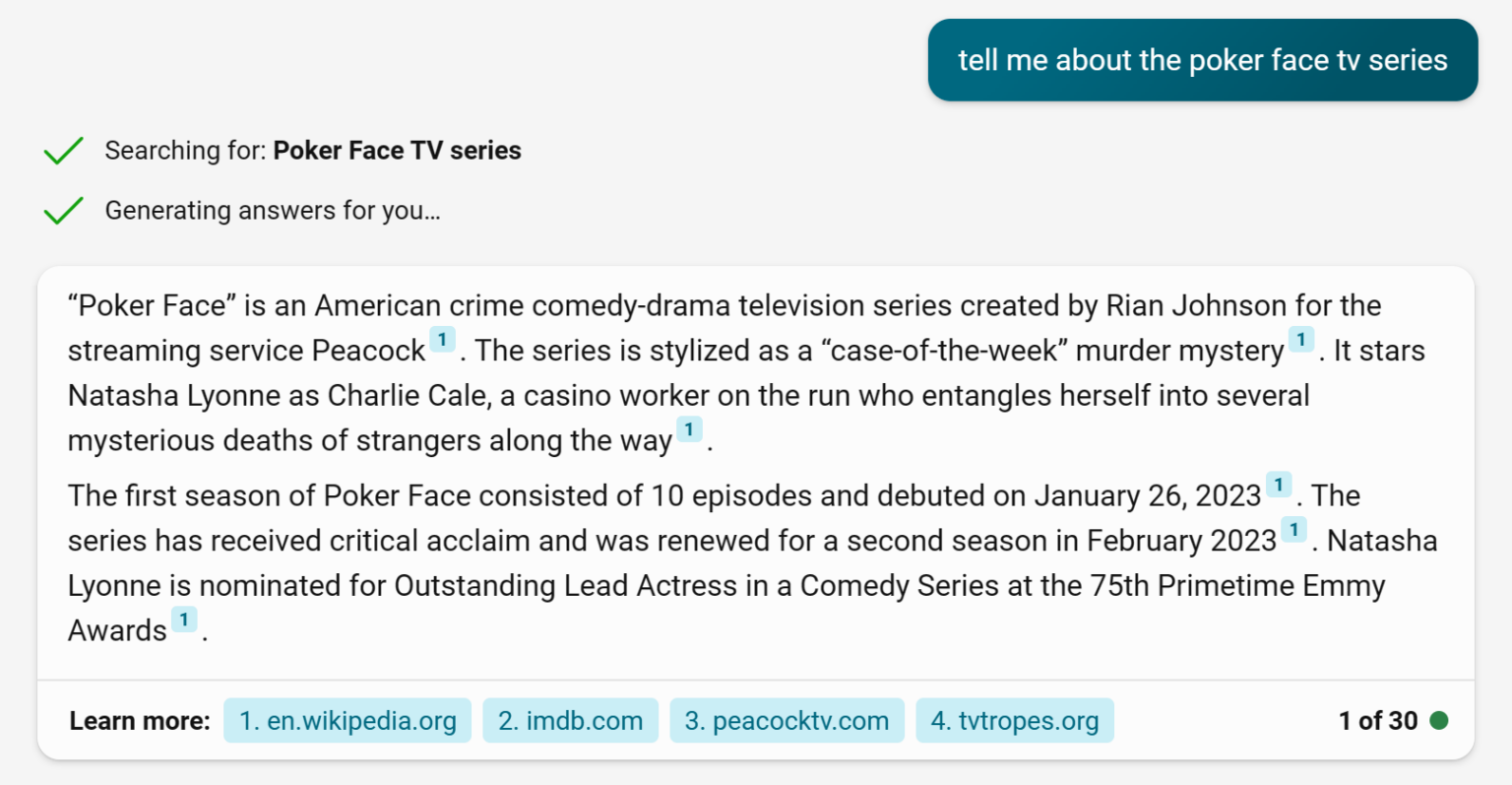Open the en.wikipedia.org source link
Image resolution: width=1512 pixels, height=785 pixels.
pos(347,721)
